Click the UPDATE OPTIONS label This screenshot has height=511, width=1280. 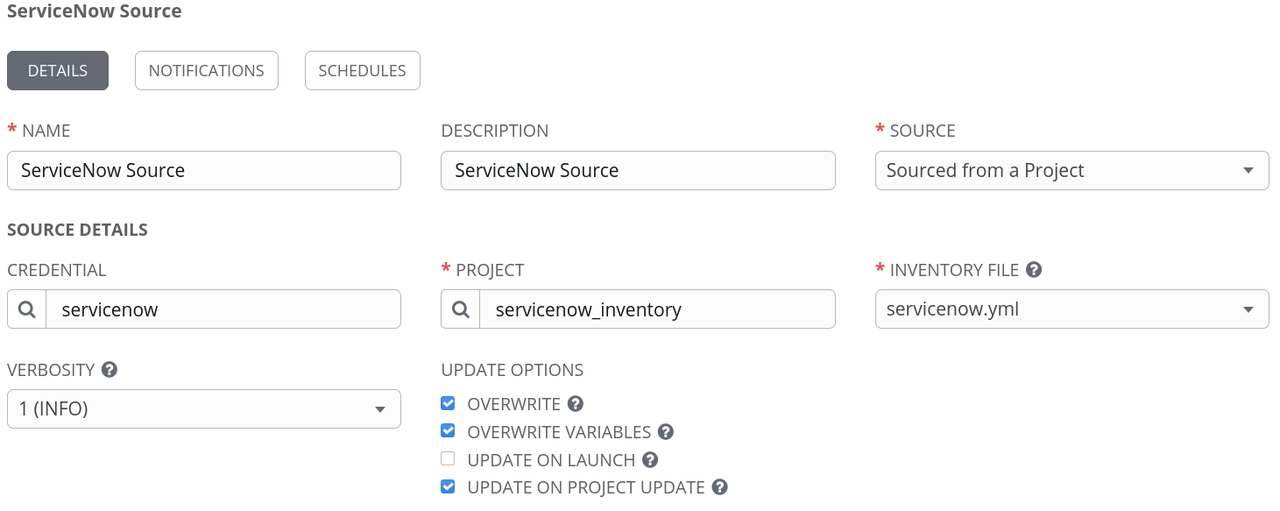[x=512, y=370]
